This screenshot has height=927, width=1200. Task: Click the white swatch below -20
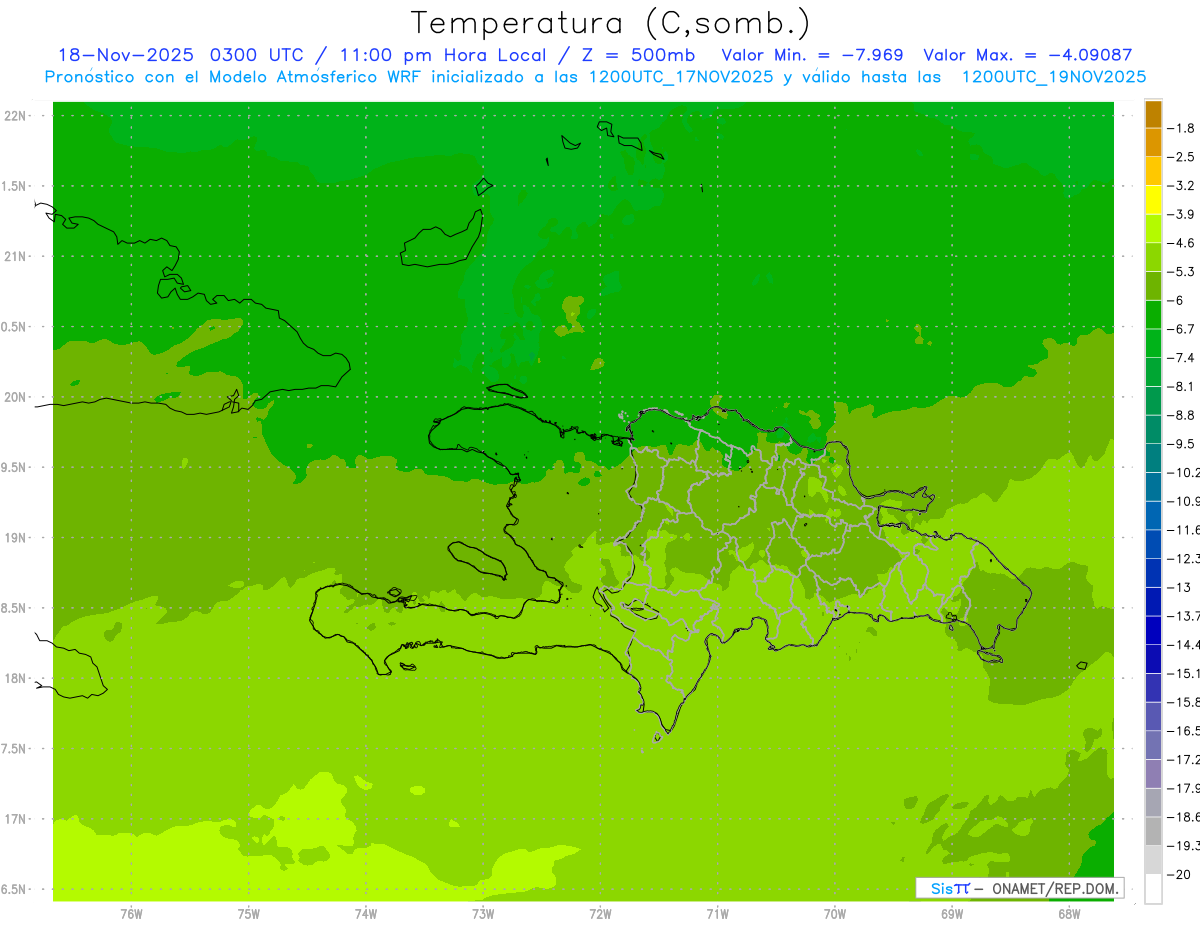pos(1153,889)
